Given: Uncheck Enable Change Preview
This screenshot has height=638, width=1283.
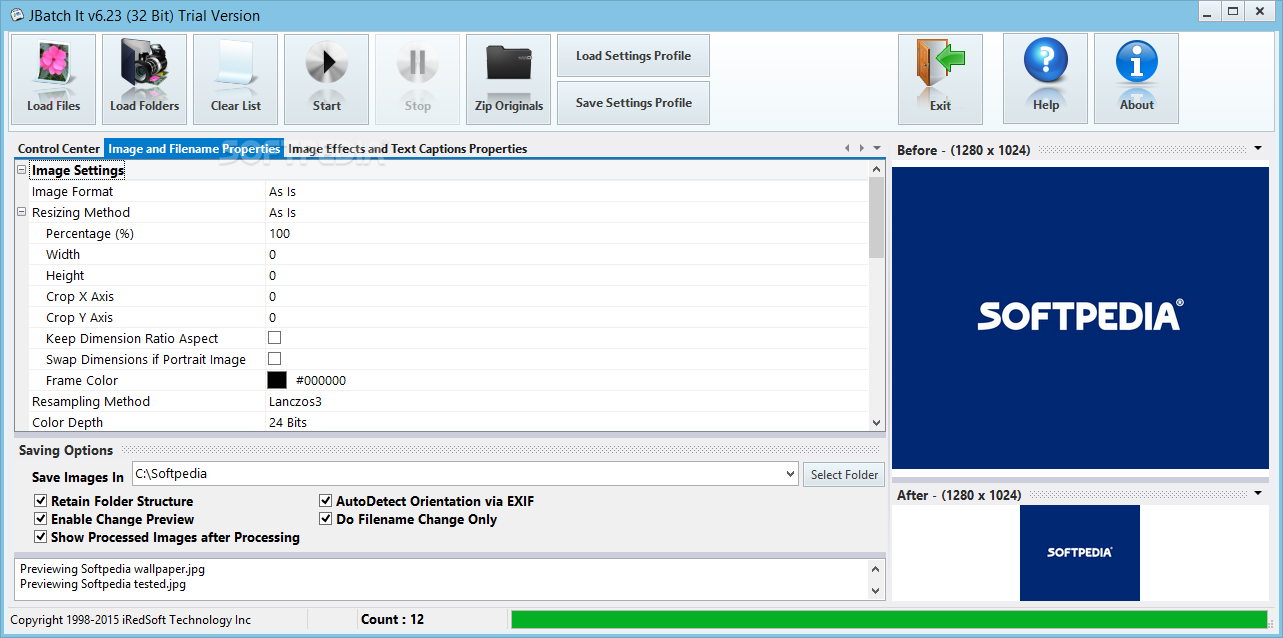Looking at the screenshot, I should point(41,519).
